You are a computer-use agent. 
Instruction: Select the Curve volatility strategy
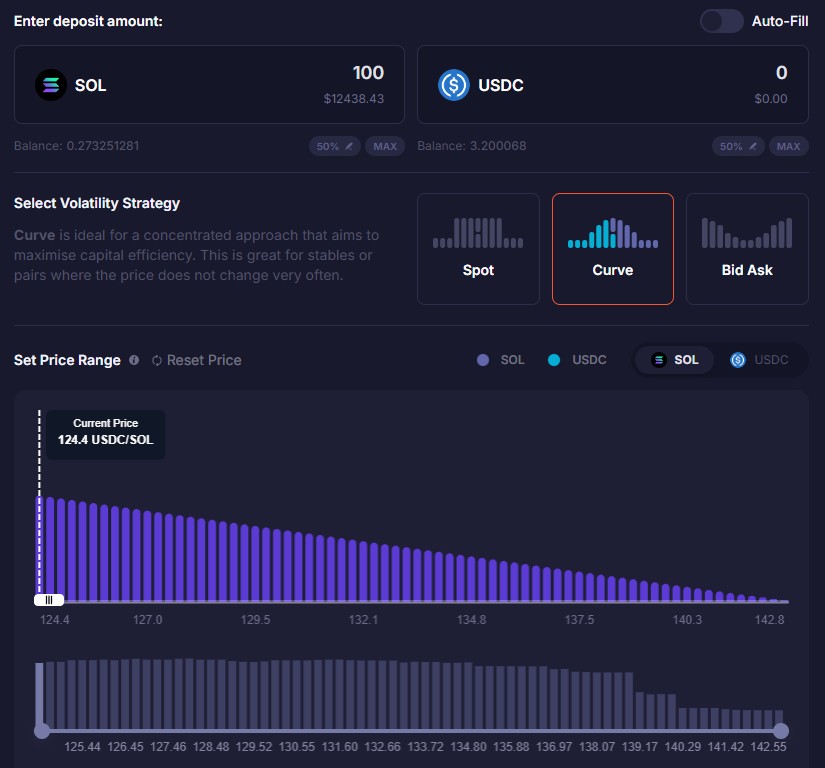pos(613,248)
